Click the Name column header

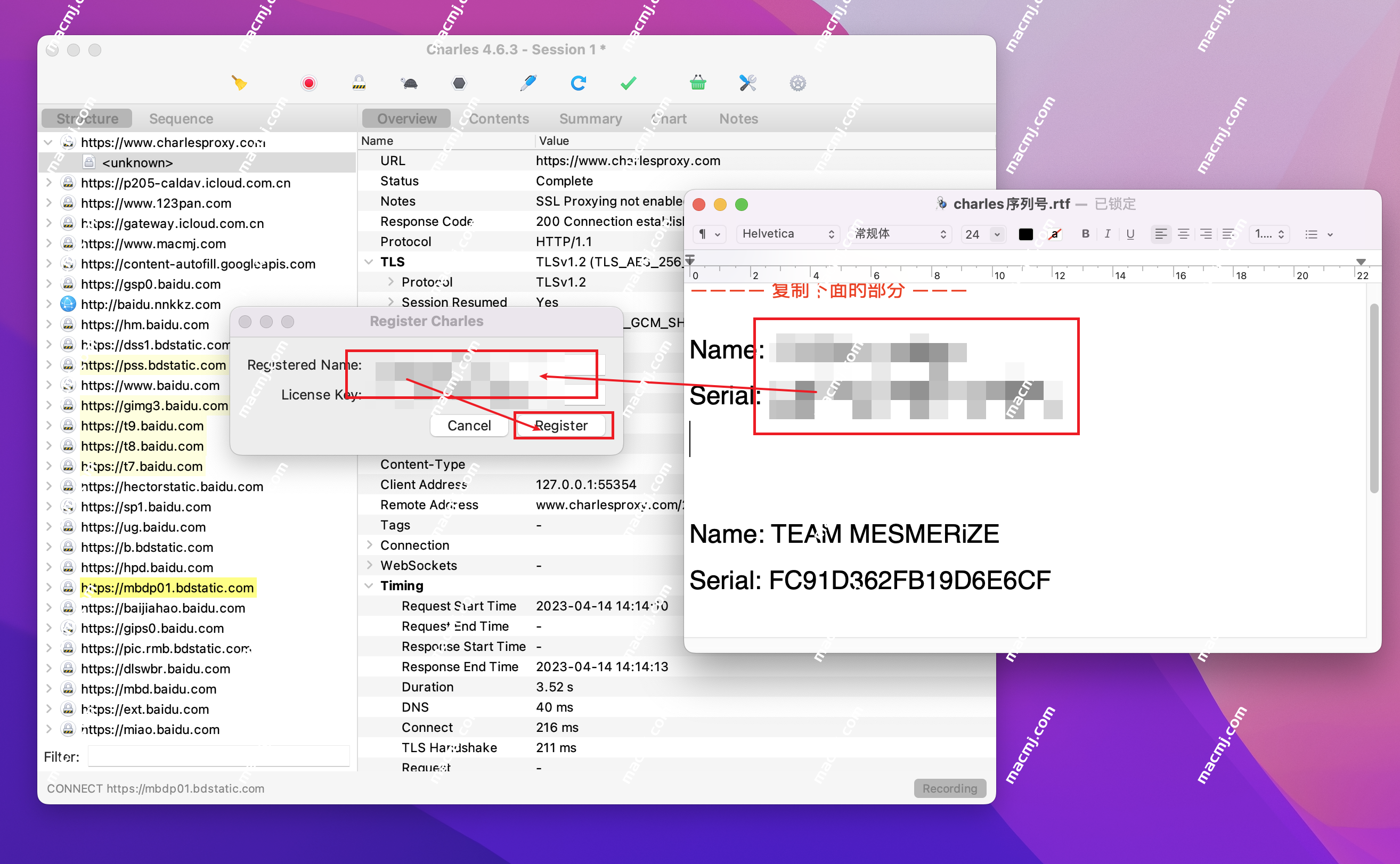tap(377, 141)
